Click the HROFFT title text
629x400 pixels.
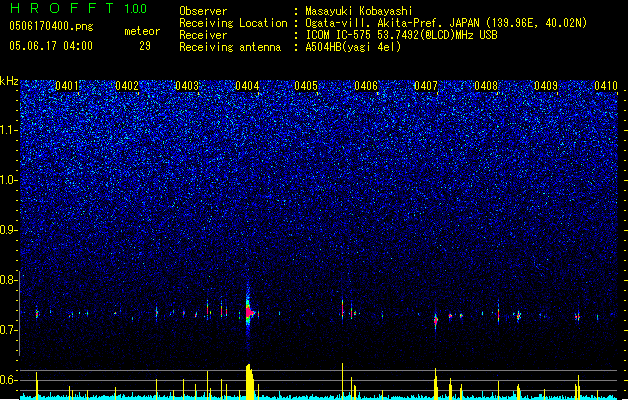tap(62, 8)
